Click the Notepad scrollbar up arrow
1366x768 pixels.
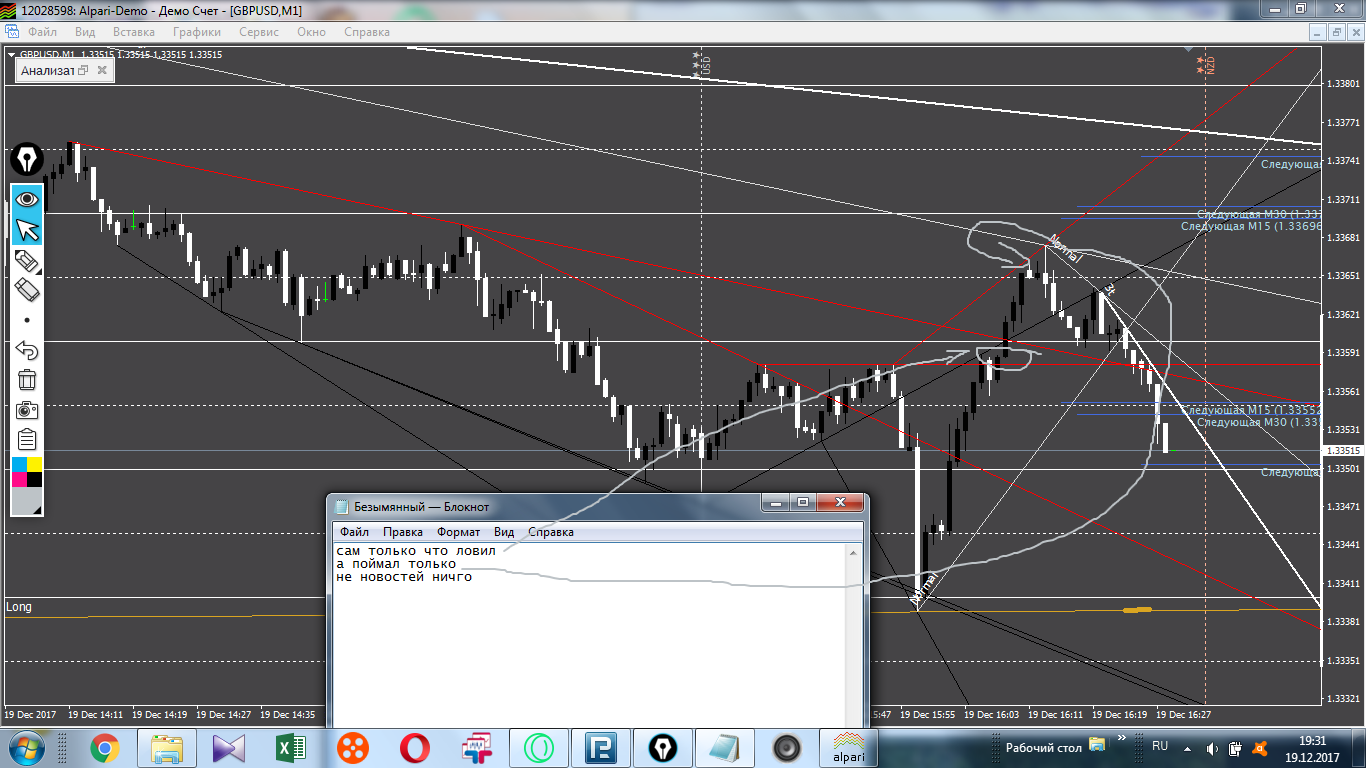click(x=854, y=552)
